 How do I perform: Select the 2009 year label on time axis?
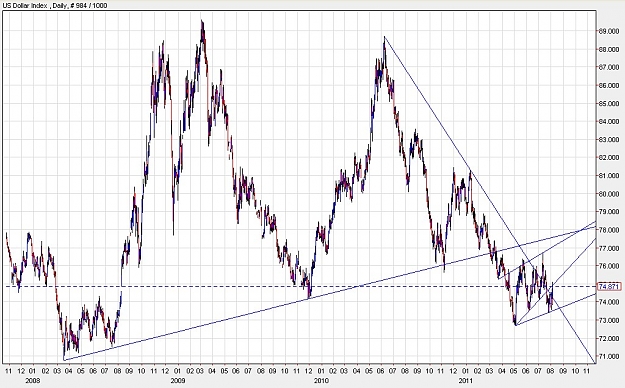(x=178, y=380)
